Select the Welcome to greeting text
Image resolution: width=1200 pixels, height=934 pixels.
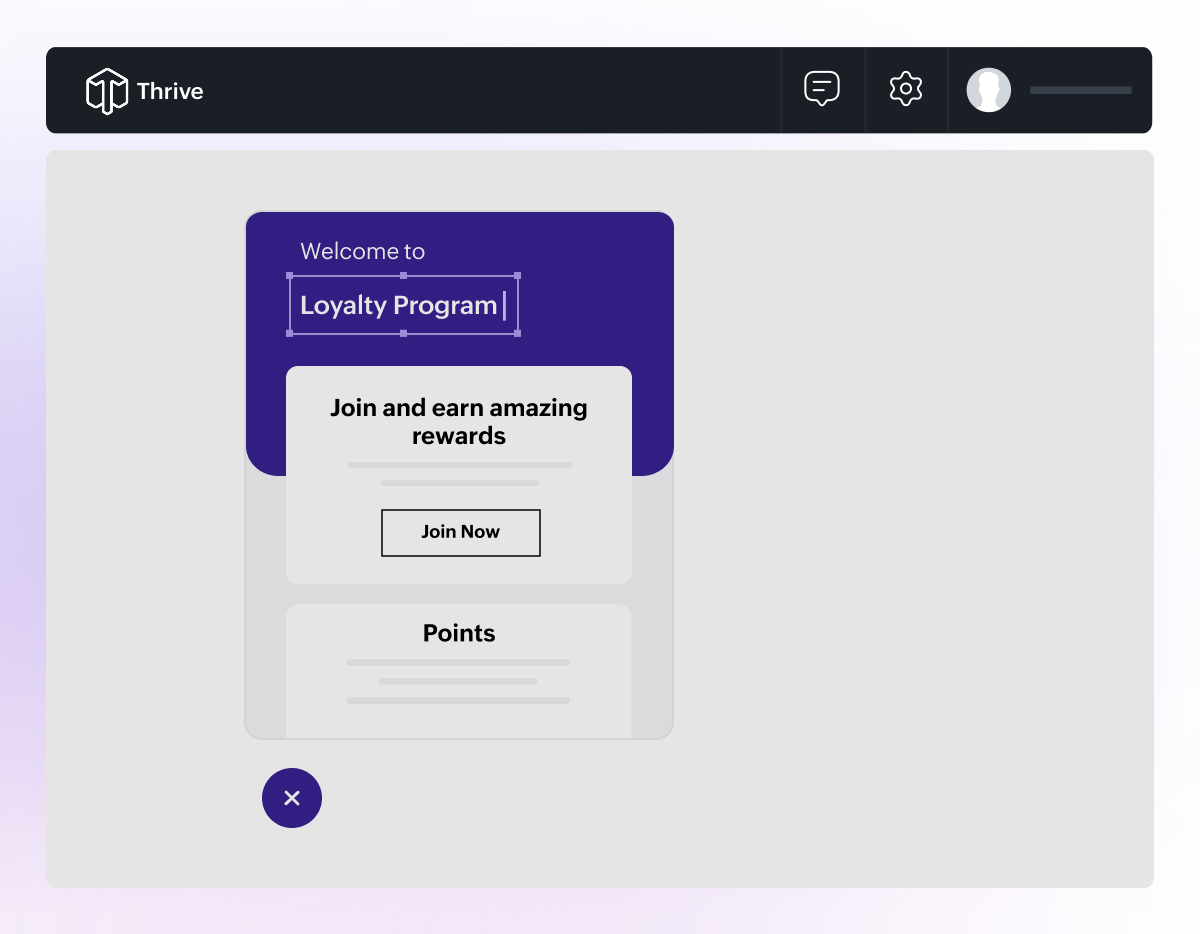pos(361,251)
